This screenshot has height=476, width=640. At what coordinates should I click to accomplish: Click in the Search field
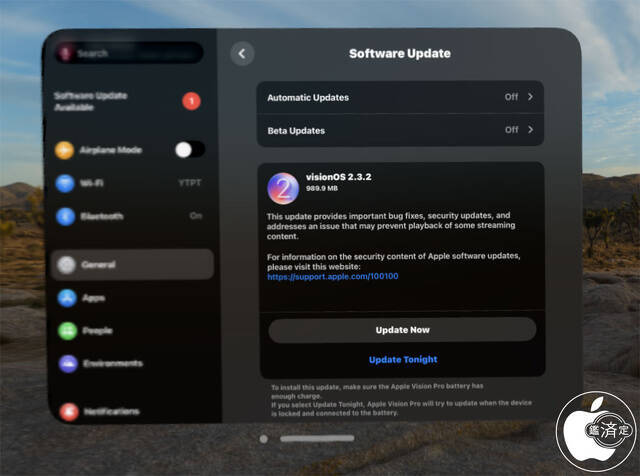129,53
